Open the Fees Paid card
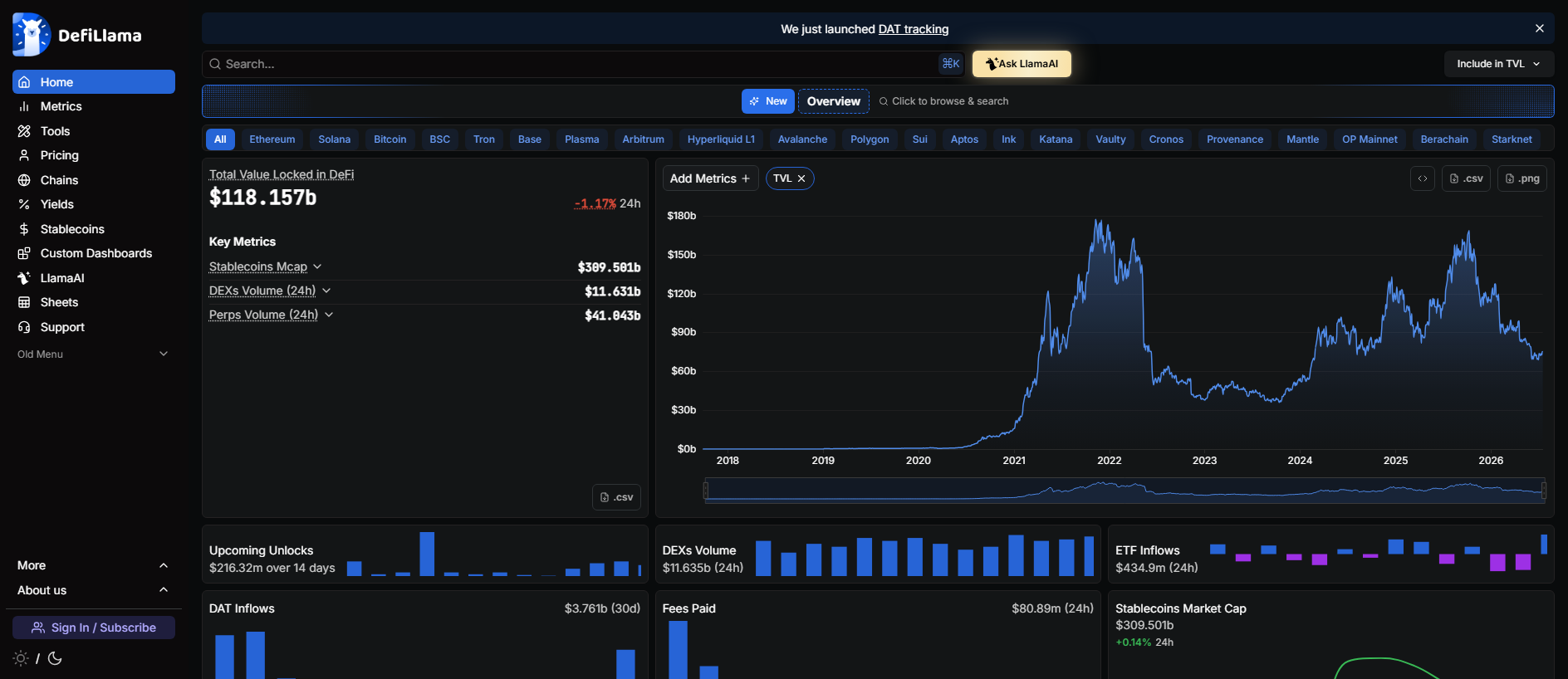The height and width of the screenshot is (679, 1568). point(878,635)
